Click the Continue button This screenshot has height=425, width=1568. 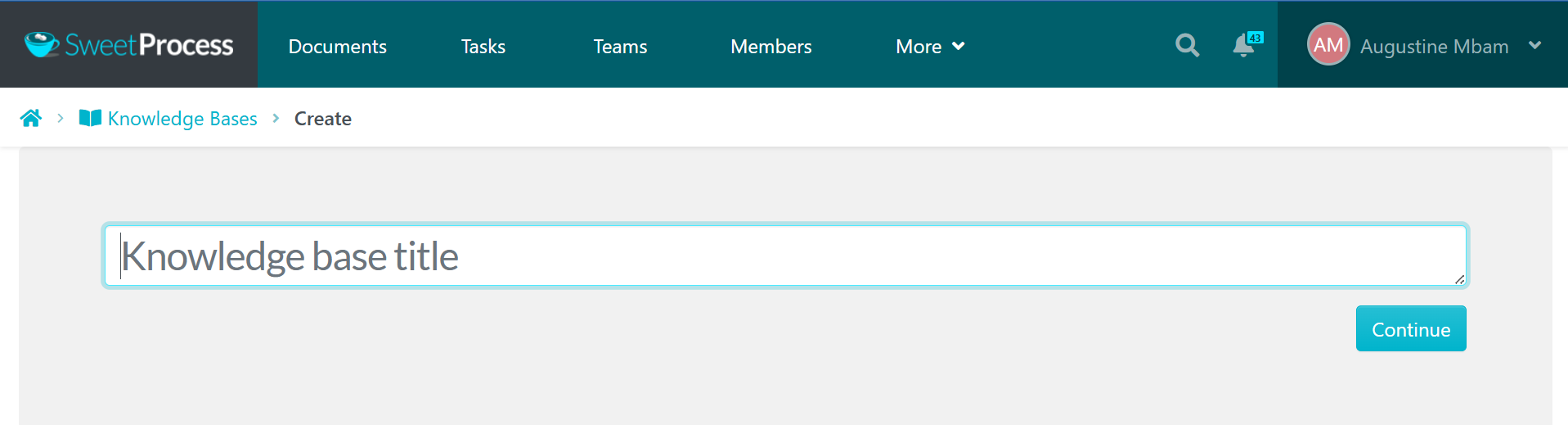[1411, 328]
